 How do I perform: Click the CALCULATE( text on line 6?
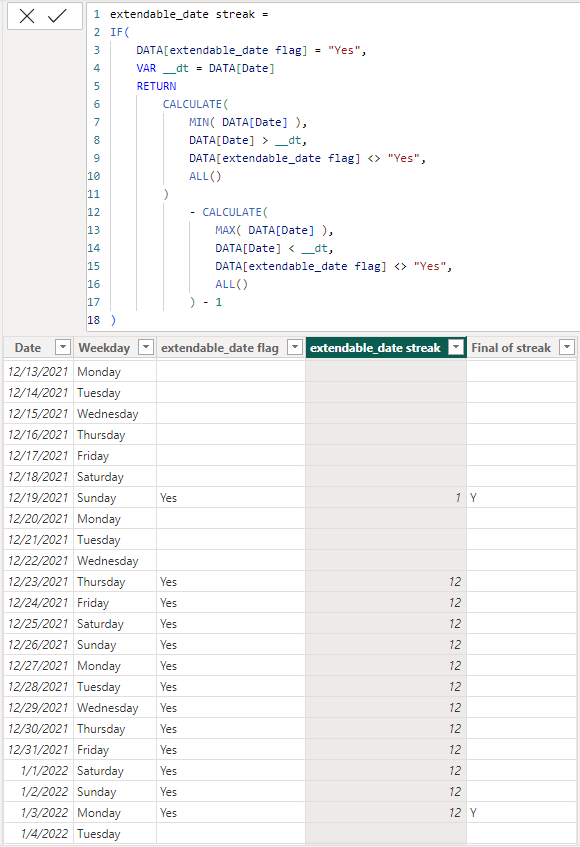pos(195,104)
